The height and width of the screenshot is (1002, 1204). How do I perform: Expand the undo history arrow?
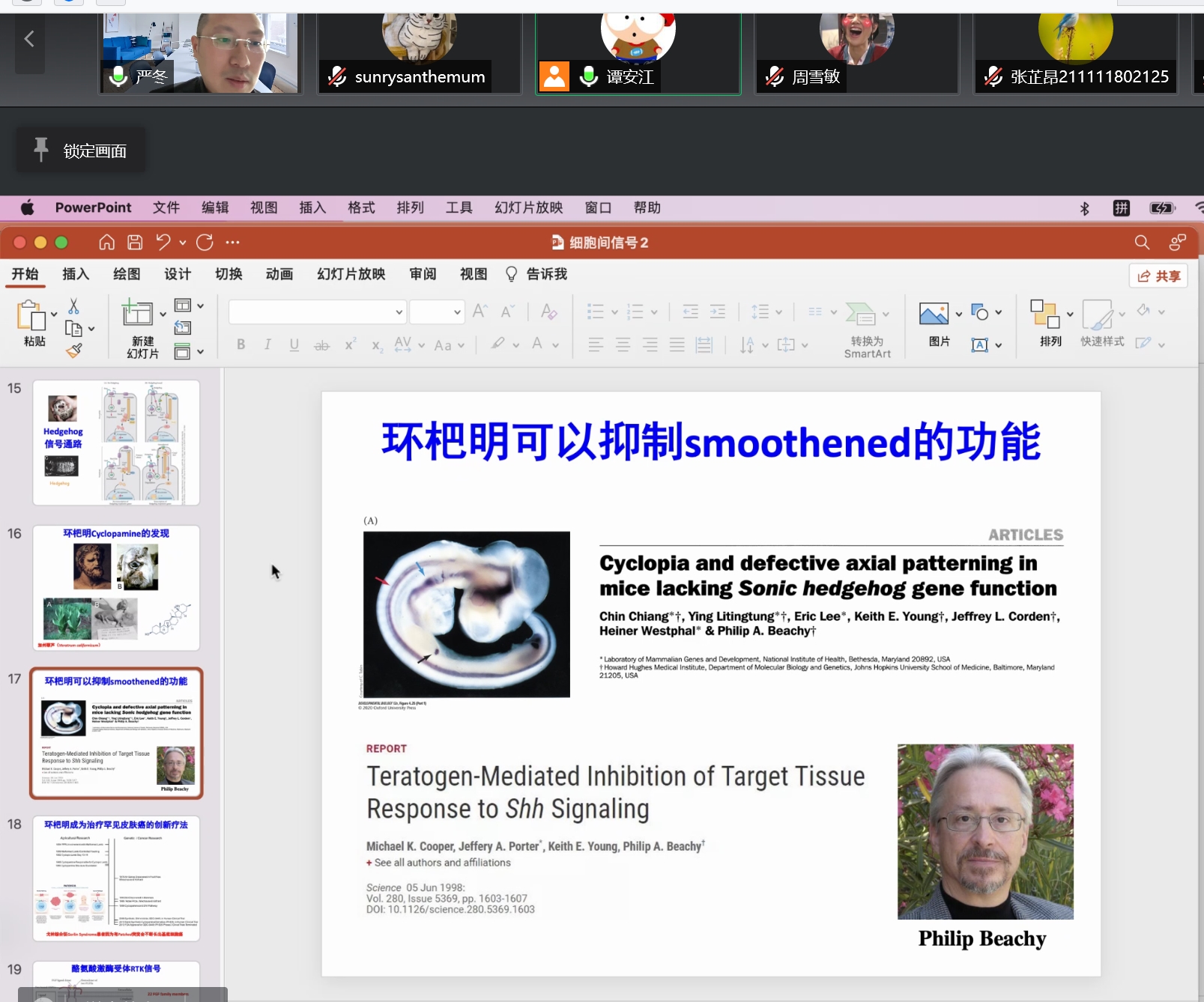pos(182,243)
